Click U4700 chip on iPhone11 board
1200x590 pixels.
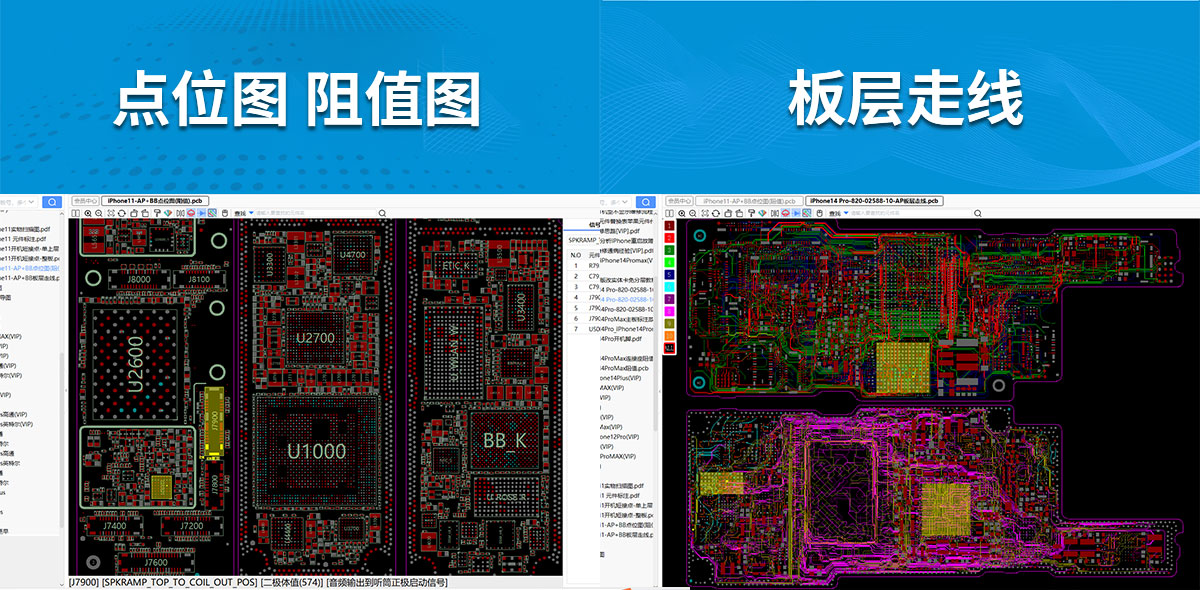pos(353,254)
